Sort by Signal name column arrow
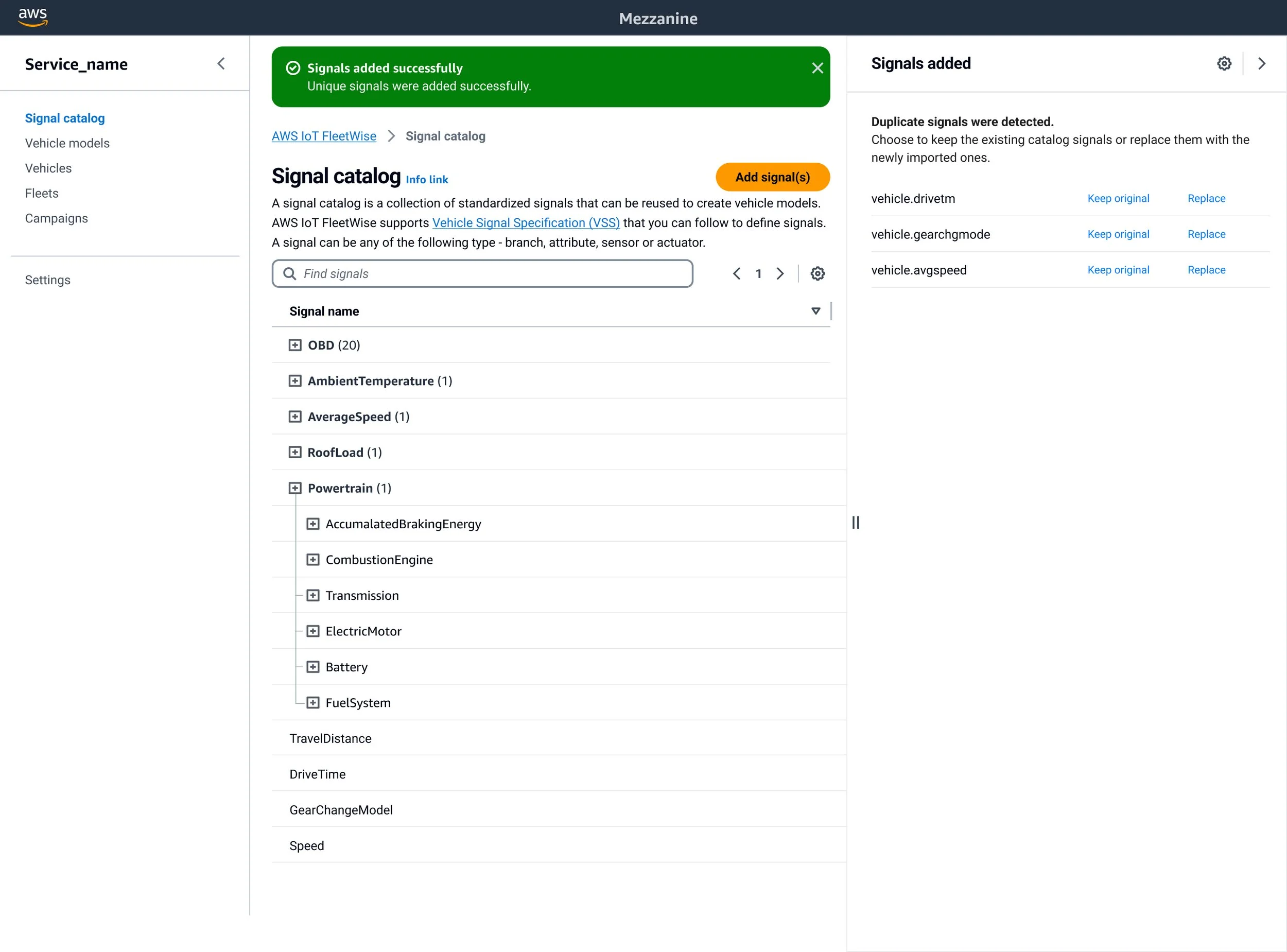Viewport: 1287px width, 952px height. [815, 311]
